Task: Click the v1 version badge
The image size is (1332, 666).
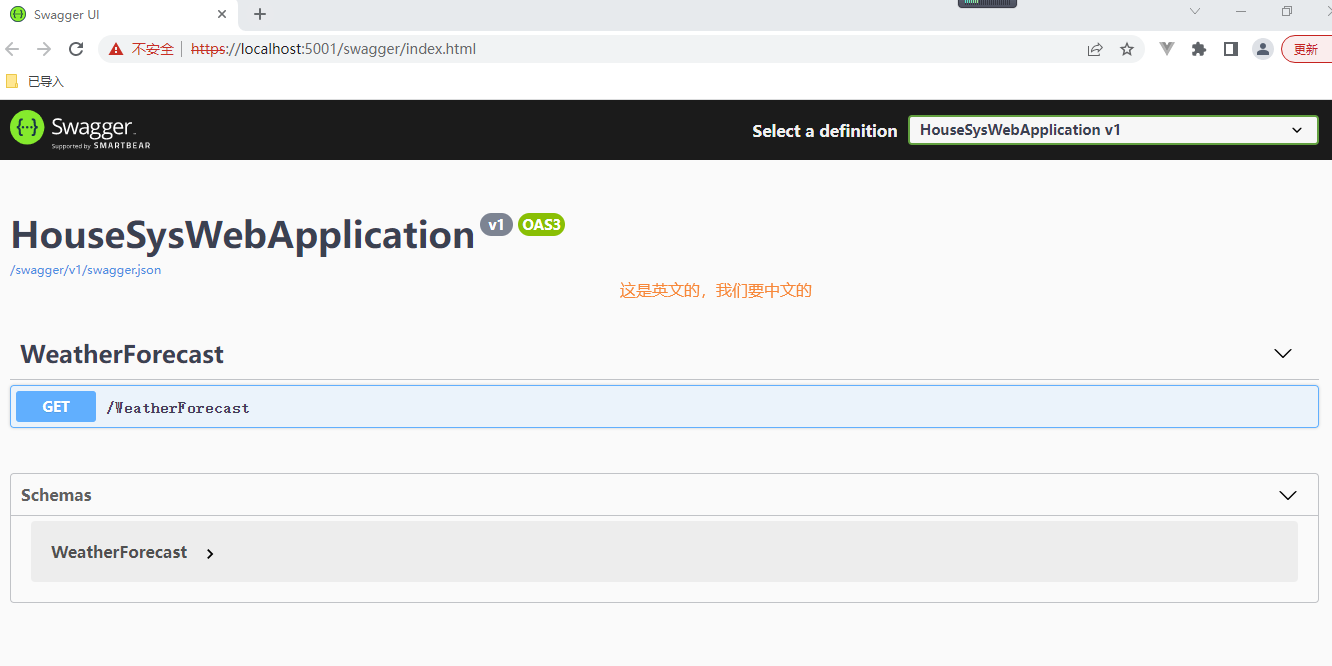Action: point(496,224)
